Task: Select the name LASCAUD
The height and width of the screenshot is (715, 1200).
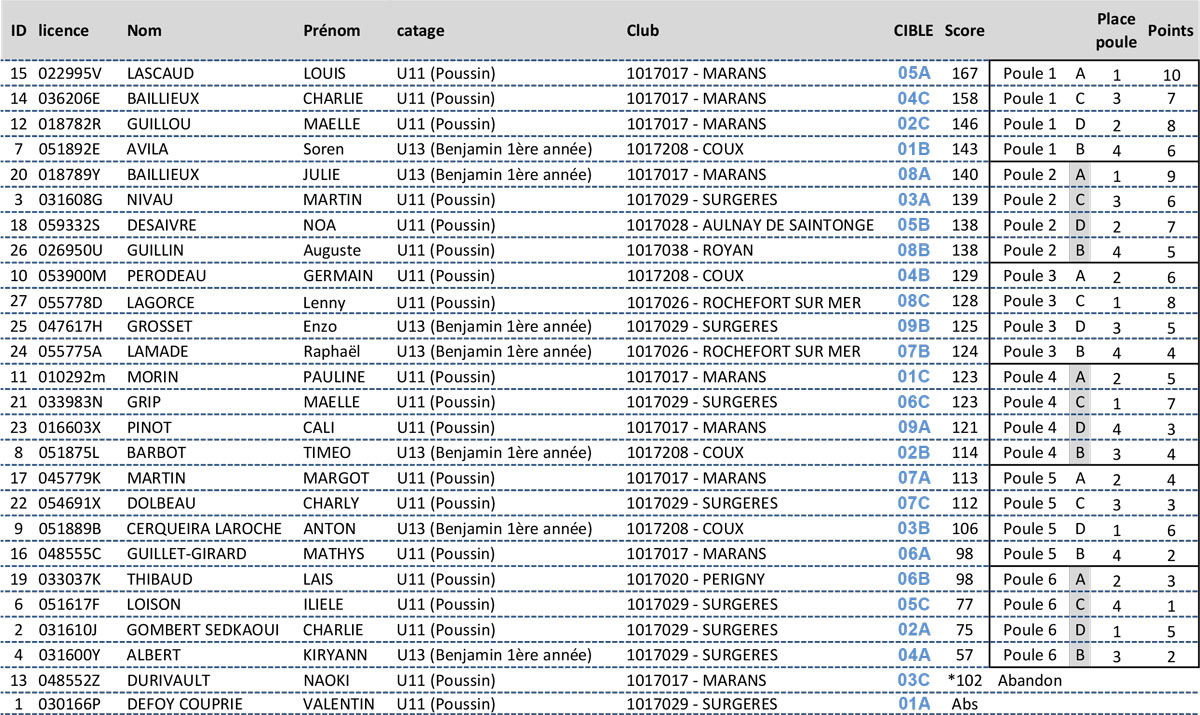Action: point(161,73)
